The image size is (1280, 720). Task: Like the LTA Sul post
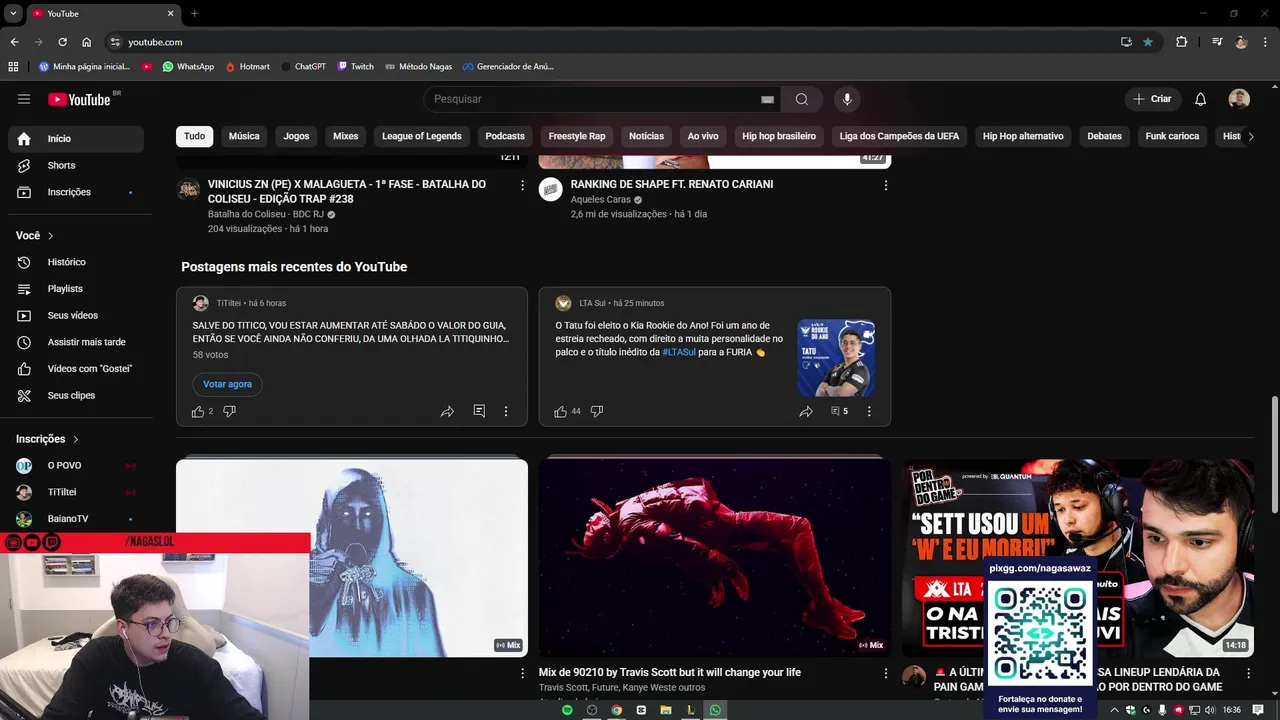click(560, 411)
